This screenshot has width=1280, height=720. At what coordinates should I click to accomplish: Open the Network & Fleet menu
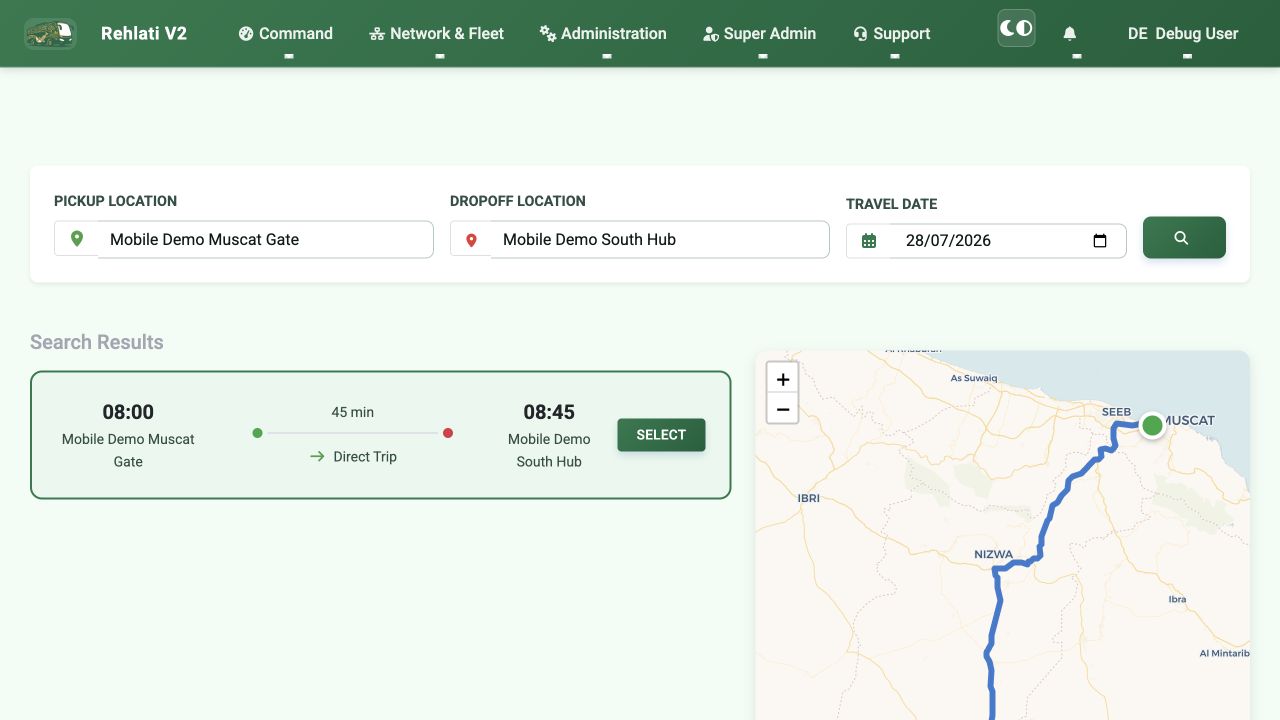coord(437,33)
